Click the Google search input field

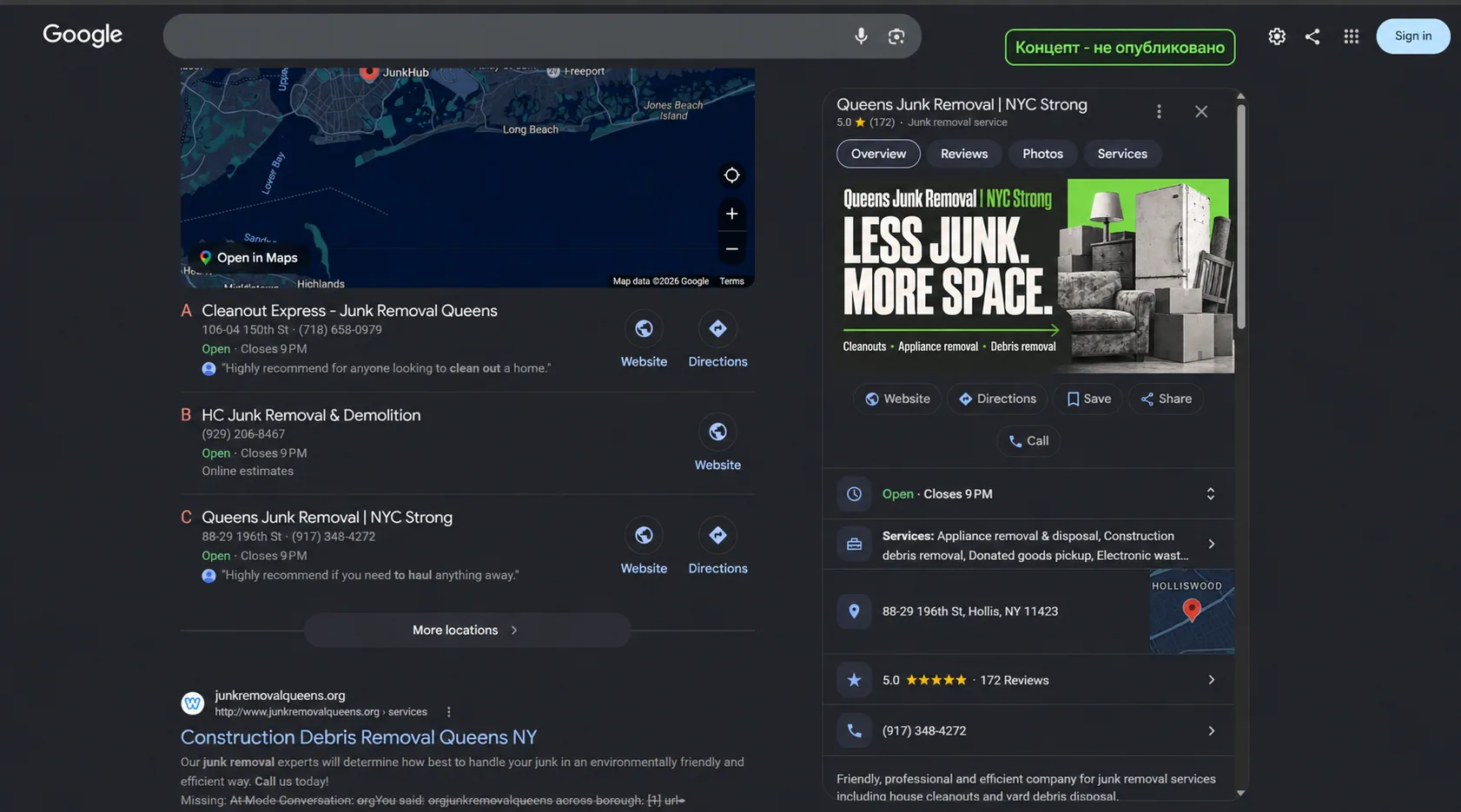504,36
